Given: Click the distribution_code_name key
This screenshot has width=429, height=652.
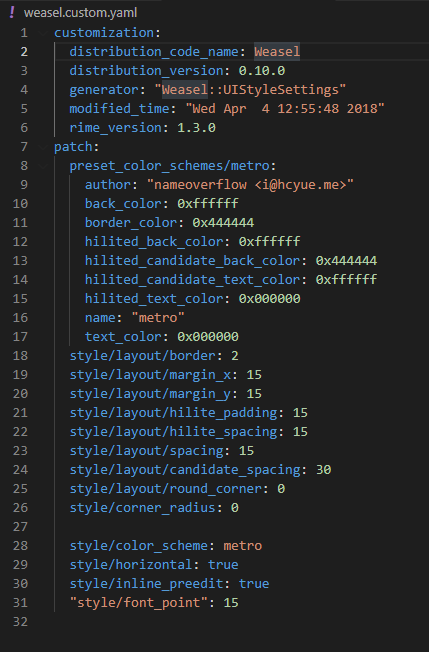Looking at the screenshot, I should [x=154, y=52].
